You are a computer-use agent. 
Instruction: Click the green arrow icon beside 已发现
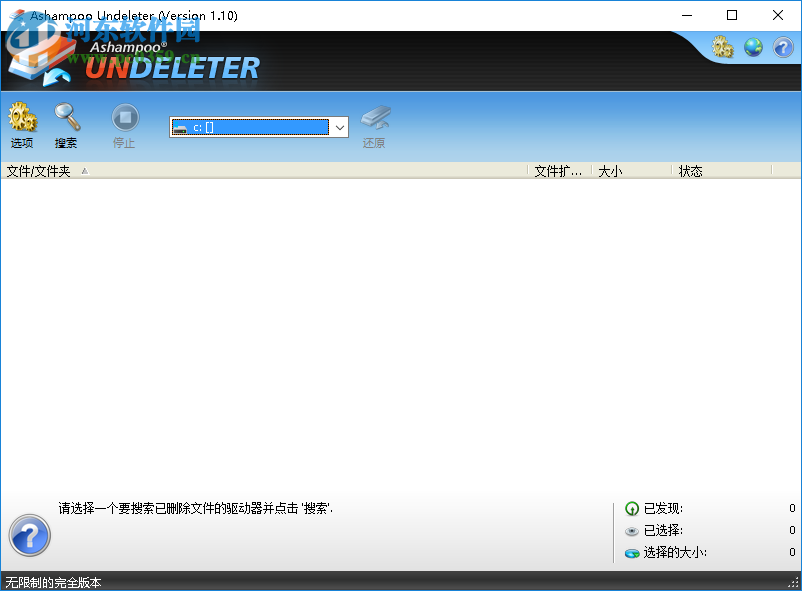(x=633, y=508)
